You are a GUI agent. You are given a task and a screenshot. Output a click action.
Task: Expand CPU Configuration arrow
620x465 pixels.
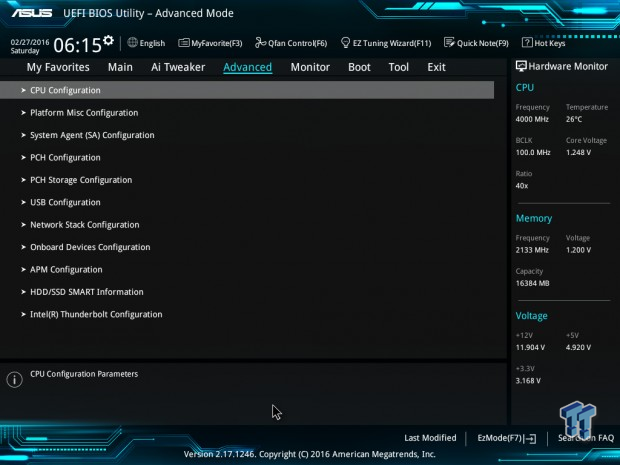click(23, 90)
